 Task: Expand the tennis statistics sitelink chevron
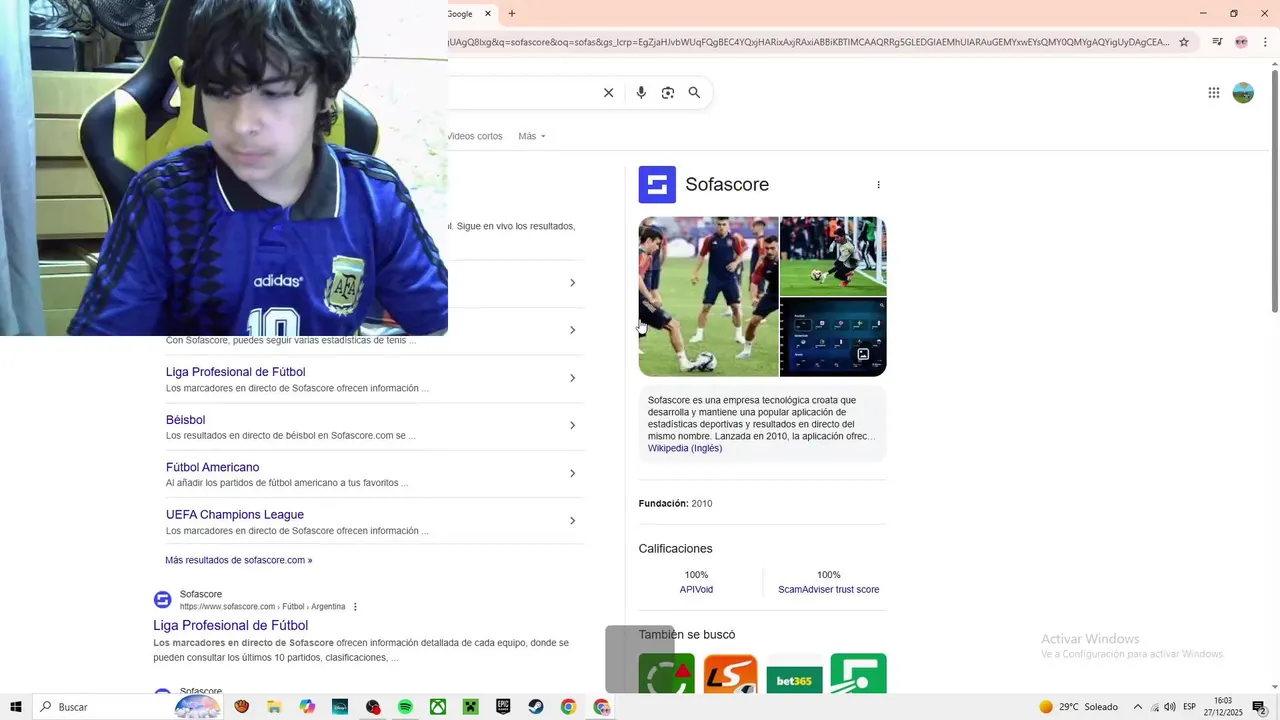(572, 330)
